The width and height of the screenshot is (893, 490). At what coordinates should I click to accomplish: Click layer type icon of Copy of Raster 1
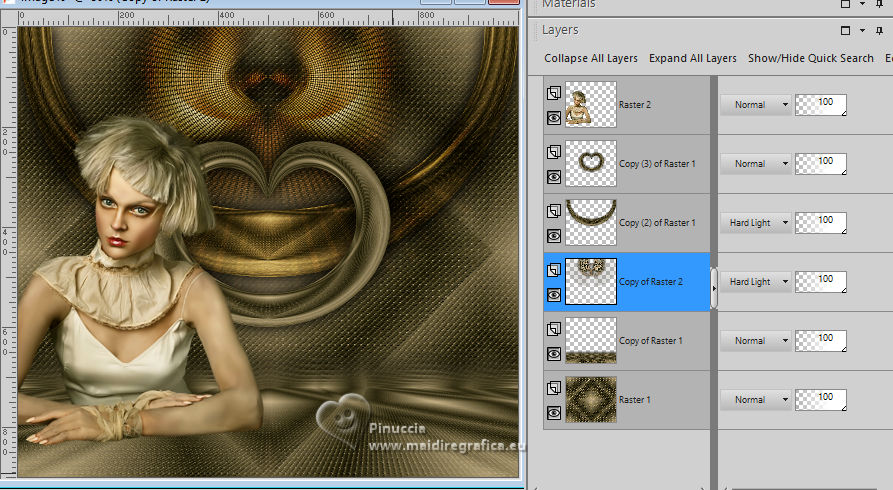pos(554,329)
